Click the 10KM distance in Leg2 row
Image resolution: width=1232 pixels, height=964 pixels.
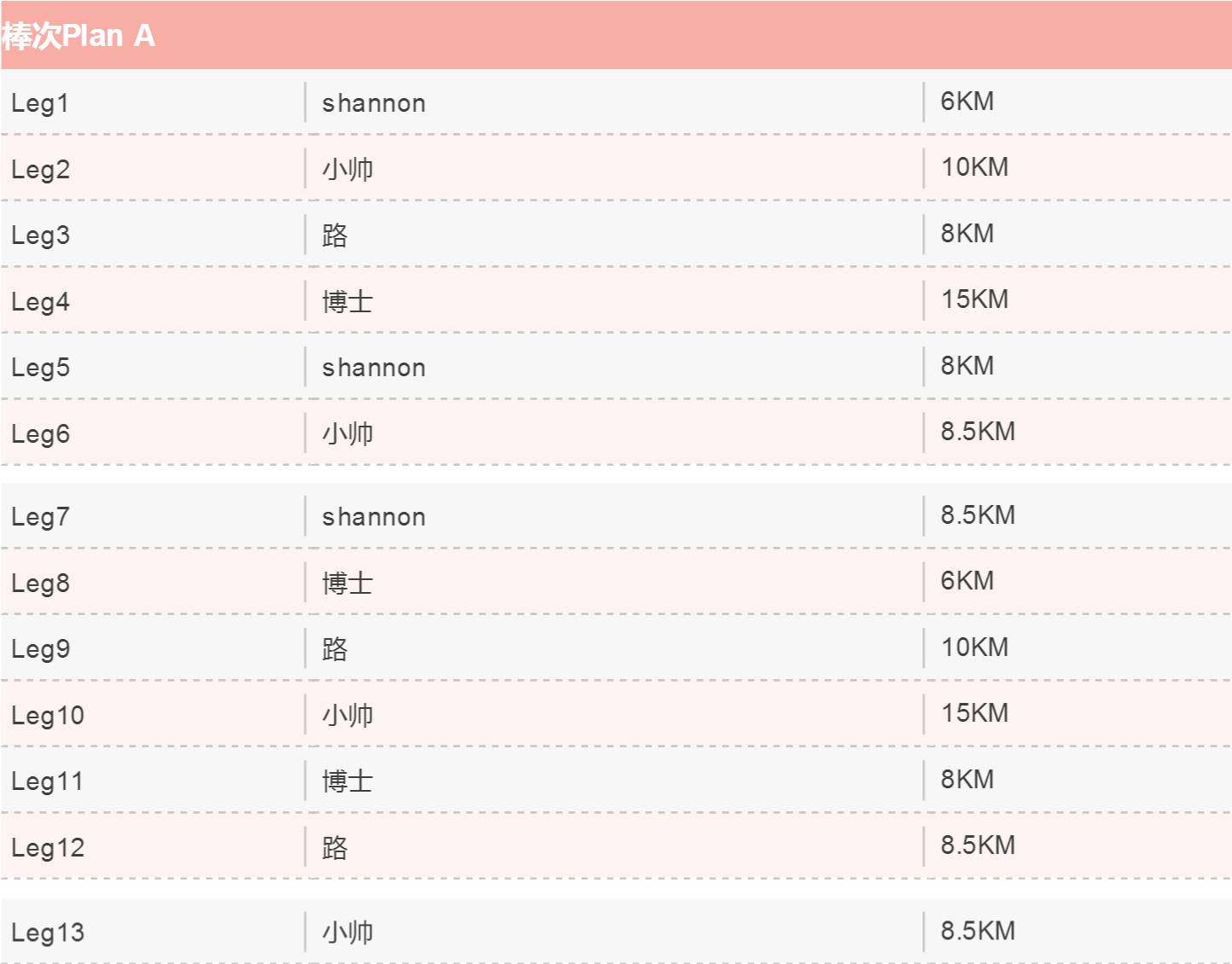pyautogui.click(x=974, y=167)
